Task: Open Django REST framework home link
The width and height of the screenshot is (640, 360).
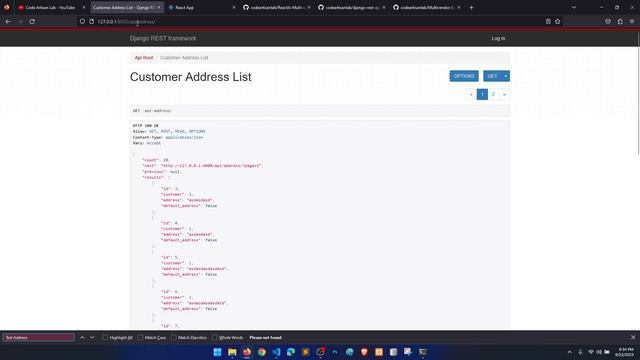Action: point(163,38)
